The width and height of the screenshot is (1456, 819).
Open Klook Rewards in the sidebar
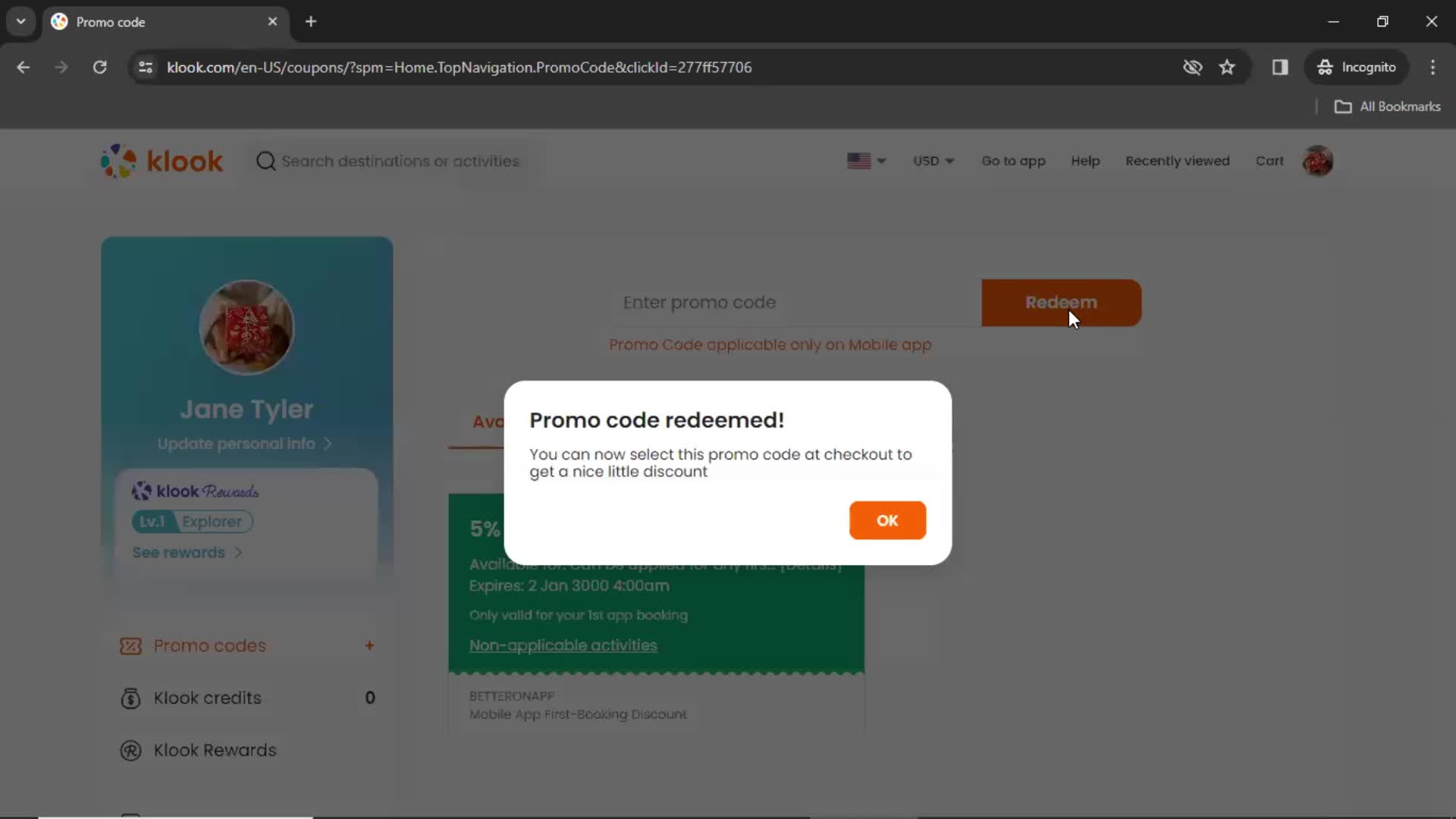click(x=246, y=751)
